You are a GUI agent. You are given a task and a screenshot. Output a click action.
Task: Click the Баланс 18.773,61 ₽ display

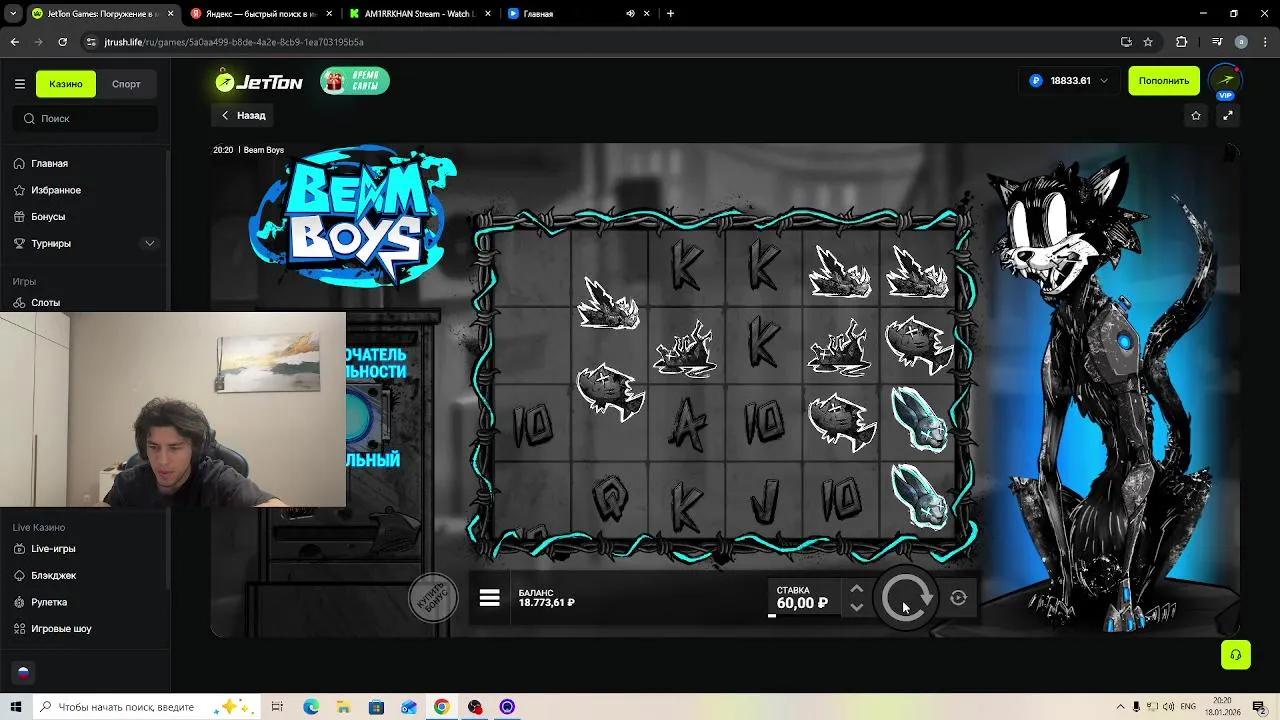(x=547, y=598)
